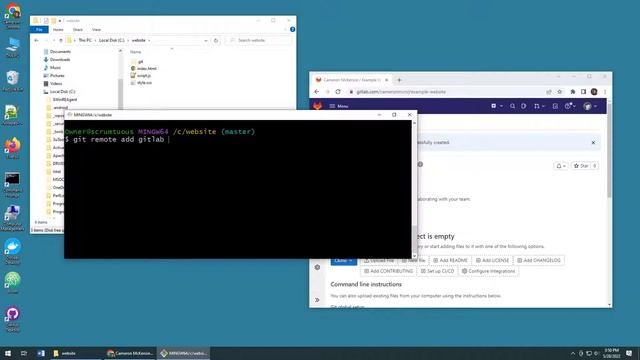Click 'Local Disk (C:)' in the address breadcrumb
The image size is (640, 360).
tap(111, 40)
